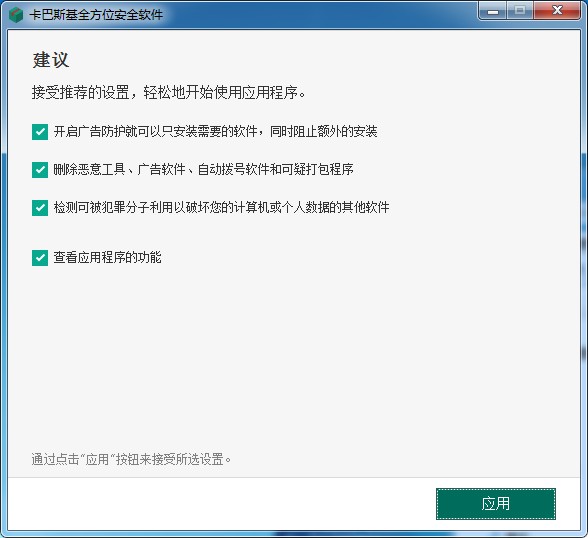Uncheck the 开启广告防护 checkbox
Screen dimensions: 588x538
(40, 132)
